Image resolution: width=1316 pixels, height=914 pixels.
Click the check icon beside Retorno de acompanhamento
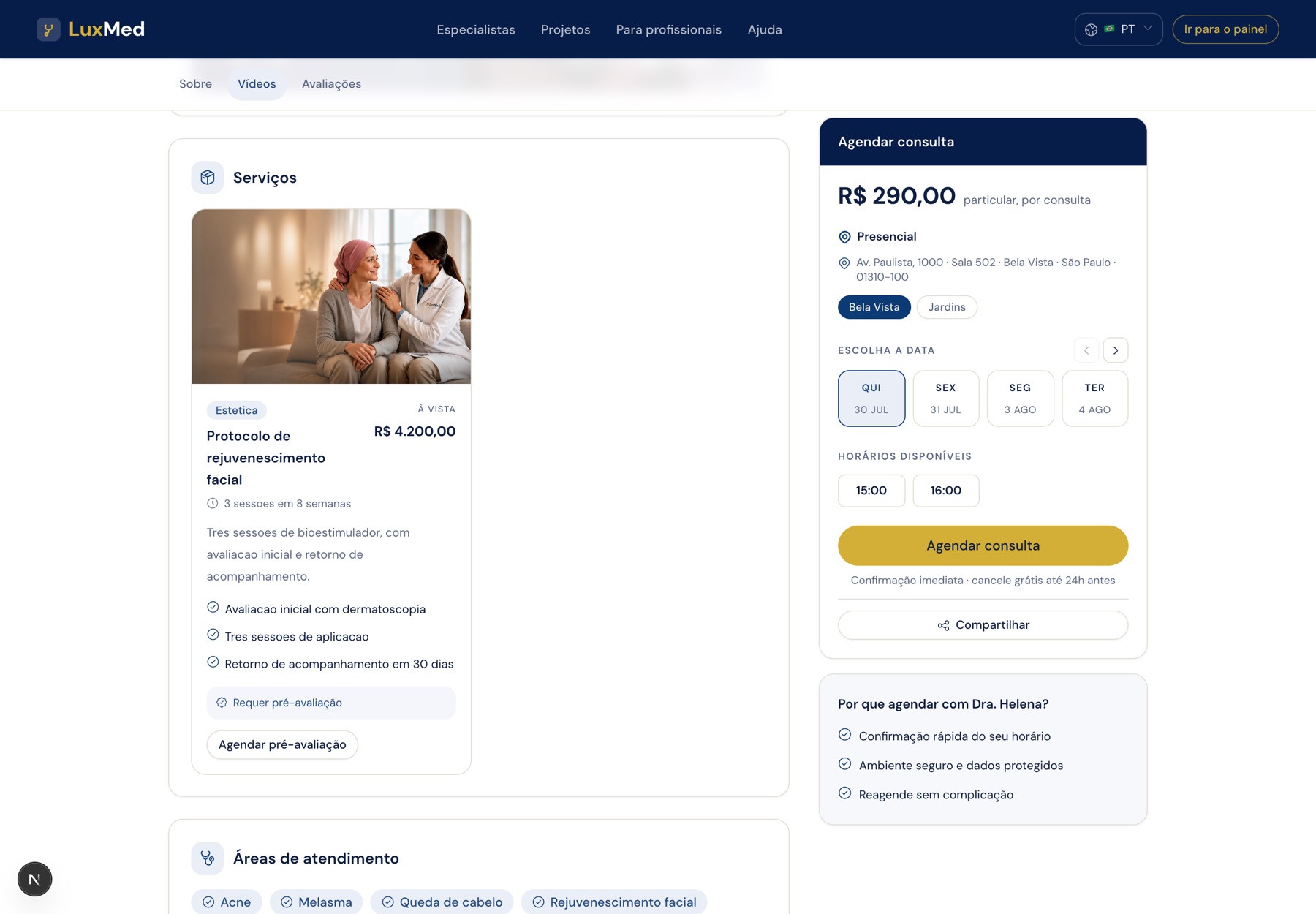(x=213, y=662)
